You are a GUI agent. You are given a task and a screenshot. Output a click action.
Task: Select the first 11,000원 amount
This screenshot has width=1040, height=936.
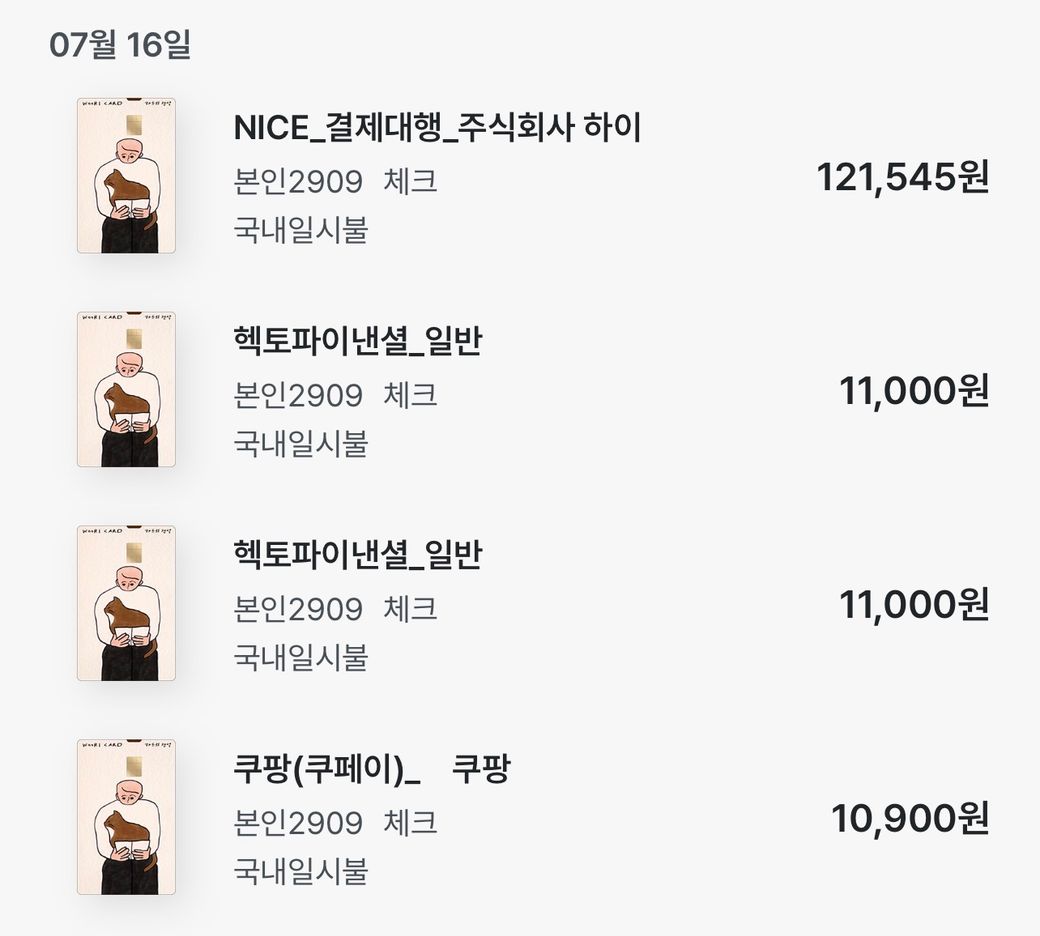tap(914, 391)
